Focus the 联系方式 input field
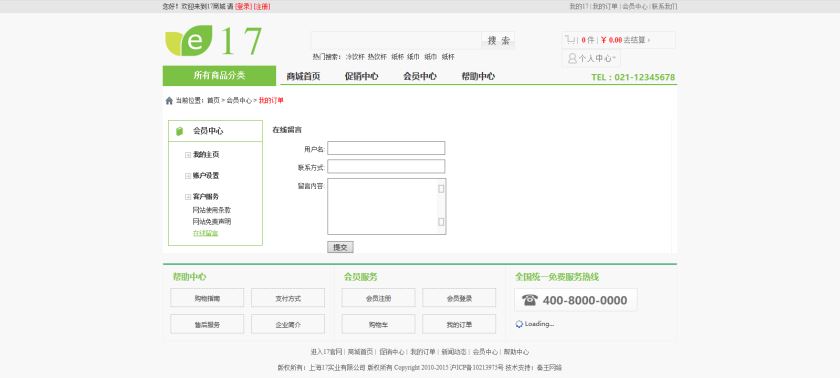 [x=386, y=167]
